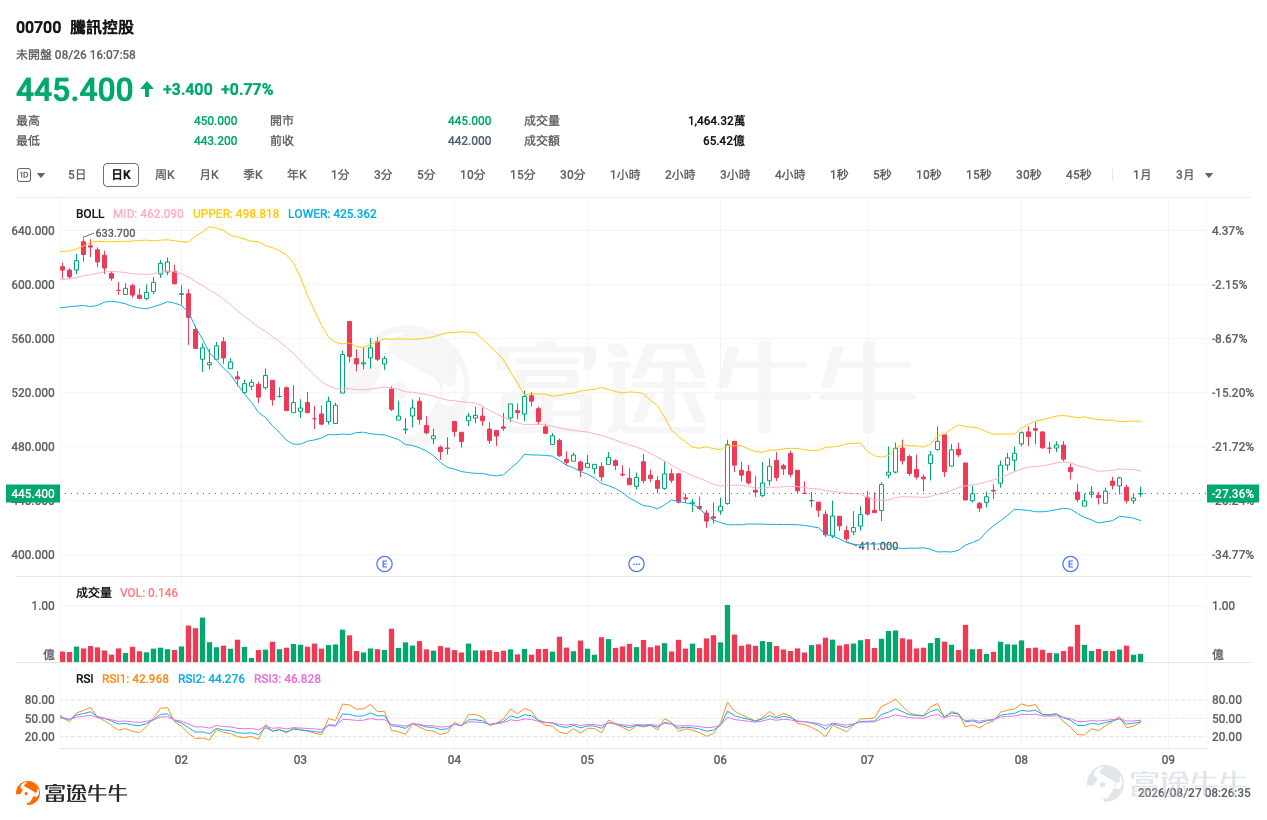Click the +0.77% change percentage
The width and height of the screenshot is (1267, 820).
(x=246, y=89)
